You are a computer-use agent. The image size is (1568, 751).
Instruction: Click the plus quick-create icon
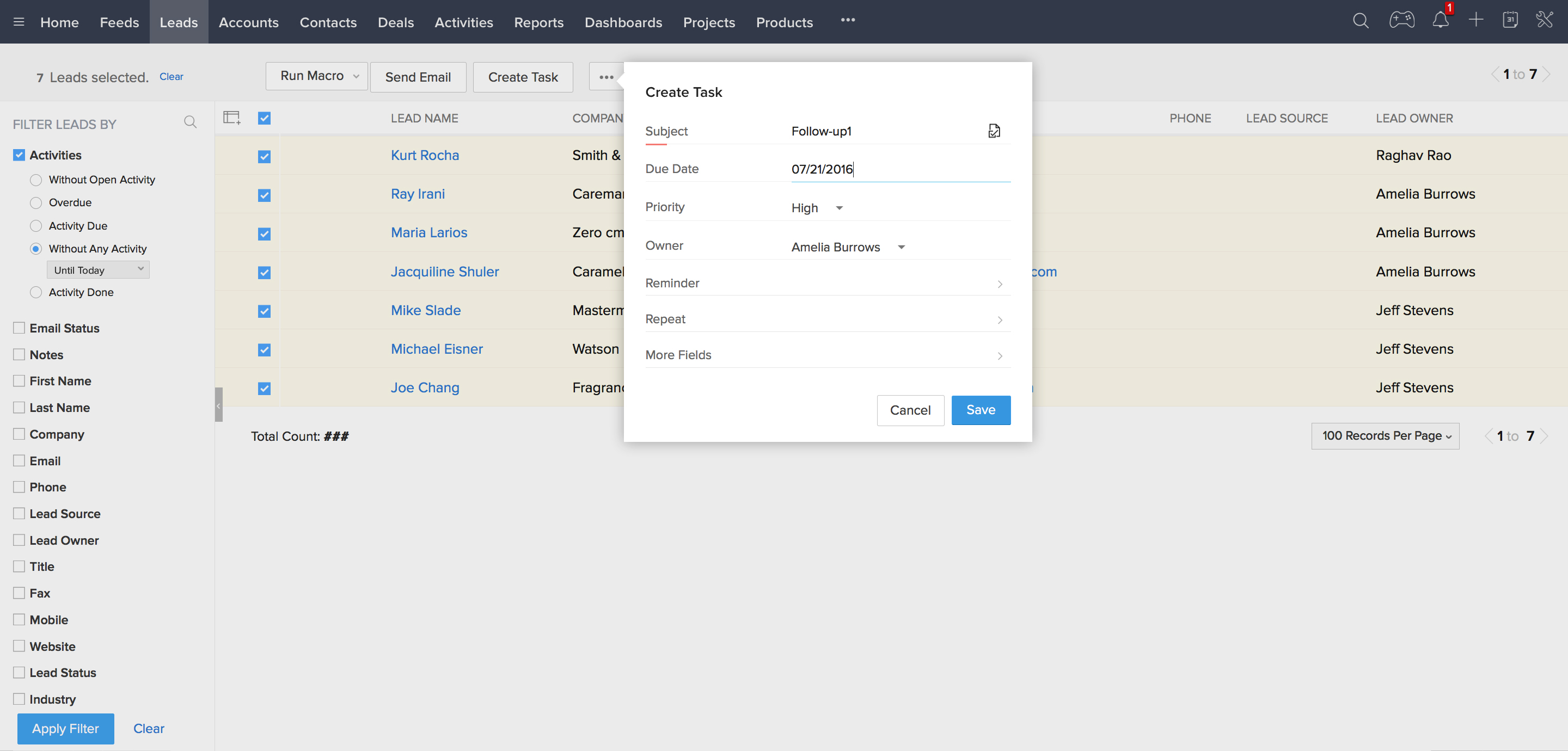coord(1475,21)
